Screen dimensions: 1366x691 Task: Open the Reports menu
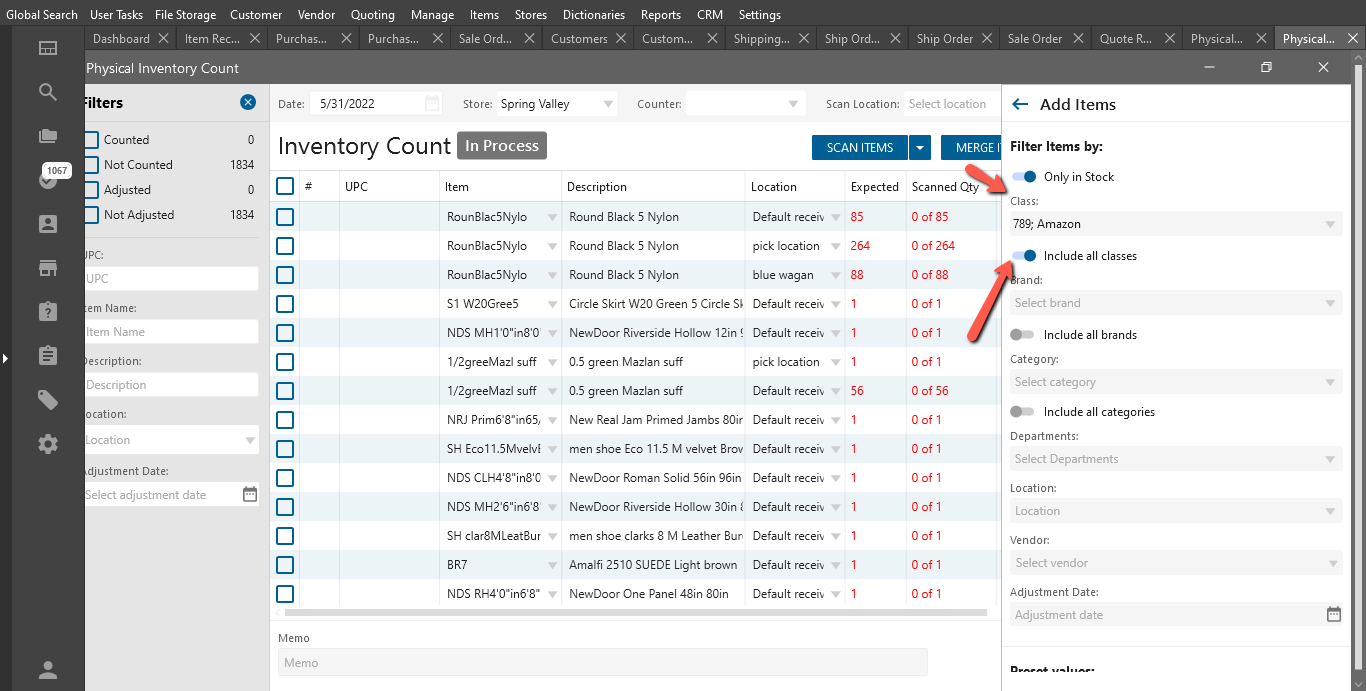click(x=660, y=15)
